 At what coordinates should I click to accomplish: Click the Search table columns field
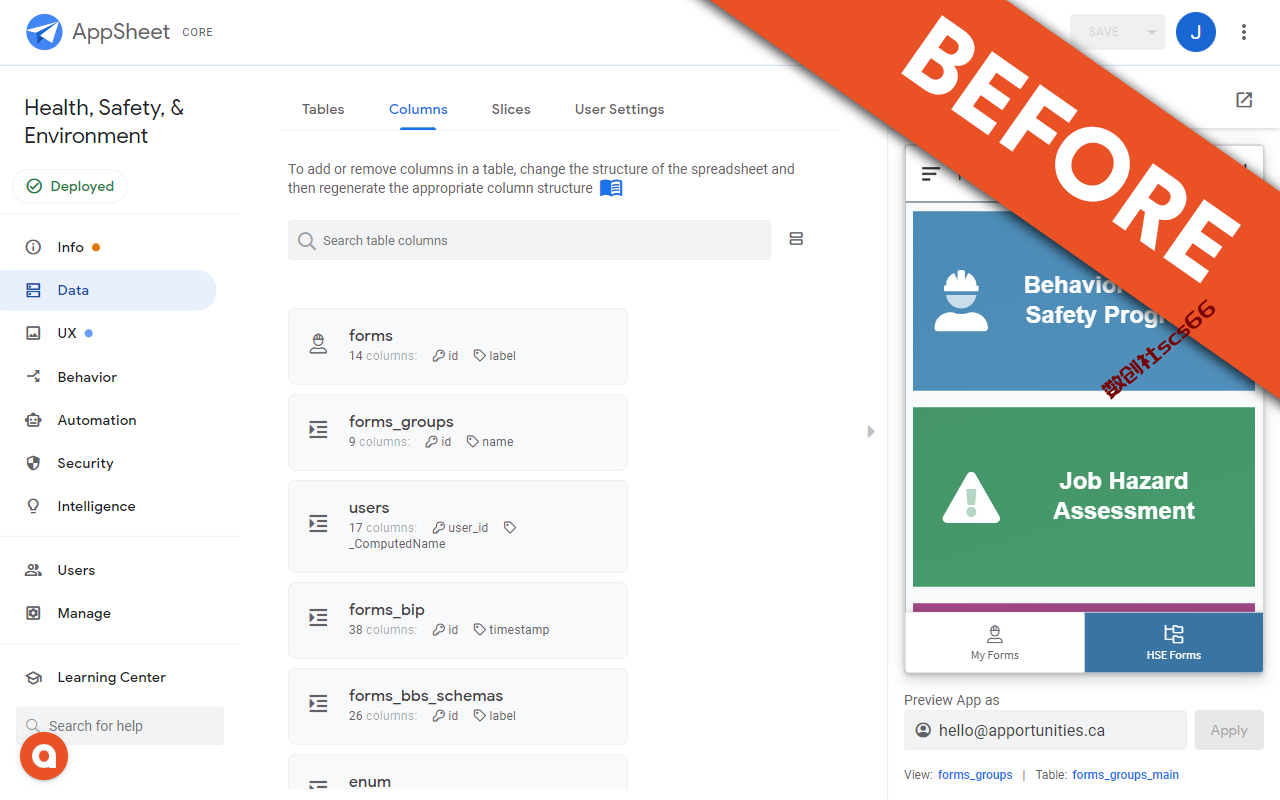pyautogui.click(x=529, y=240)
